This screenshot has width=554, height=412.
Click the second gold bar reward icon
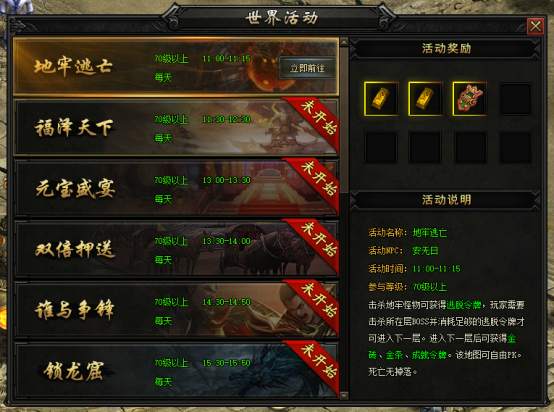[425, 99]
